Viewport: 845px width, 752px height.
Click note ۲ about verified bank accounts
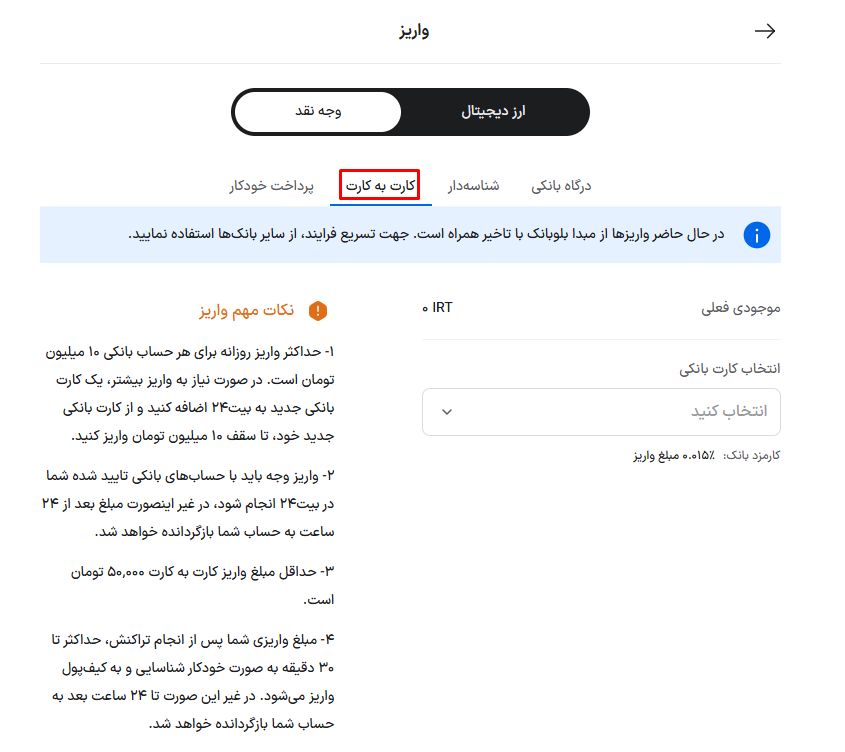[188, 504]
